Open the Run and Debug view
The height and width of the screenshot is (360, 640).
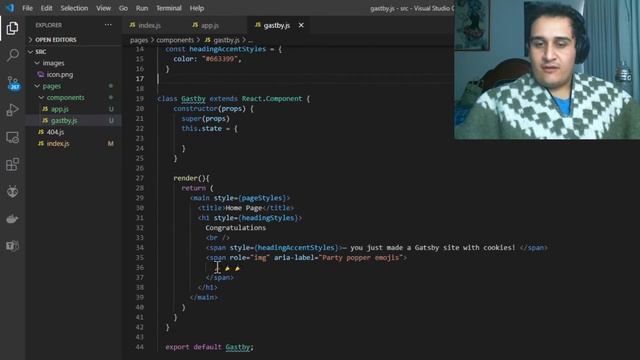(x=12, y=110)
